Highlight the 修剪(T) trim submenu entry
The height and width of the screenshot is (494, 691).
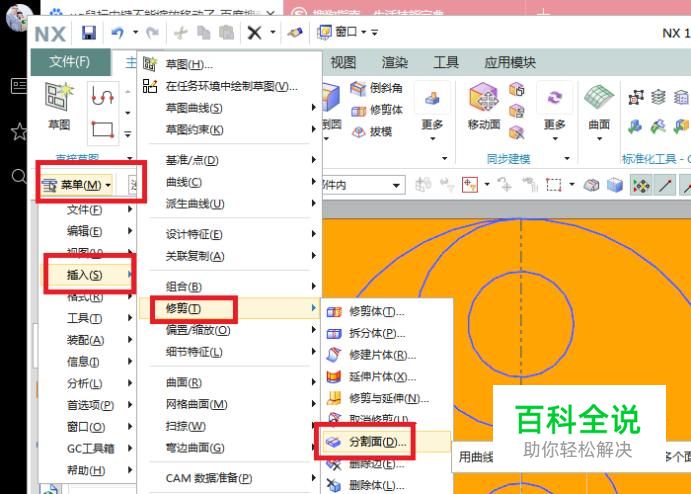(x=229, y=308)
